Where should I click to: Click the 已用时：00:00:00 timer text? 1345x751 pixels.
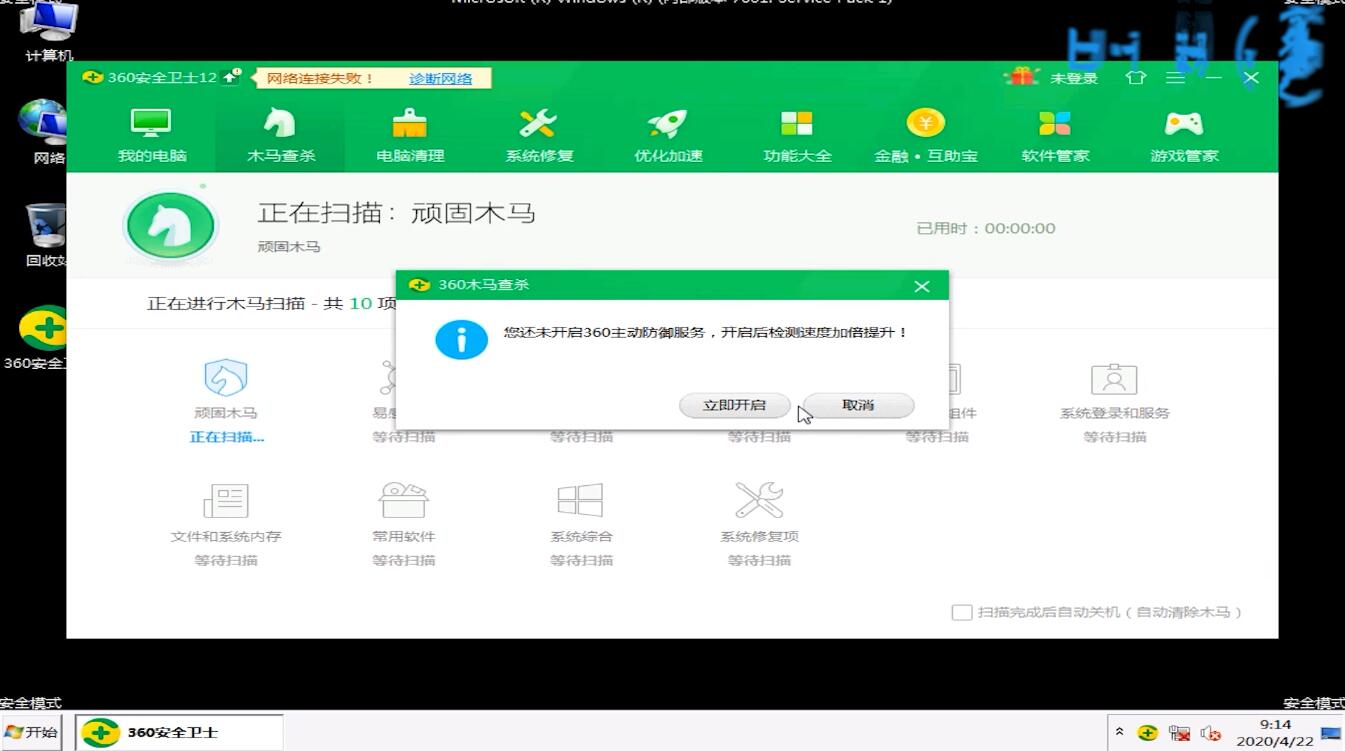[x=986, y=228]
